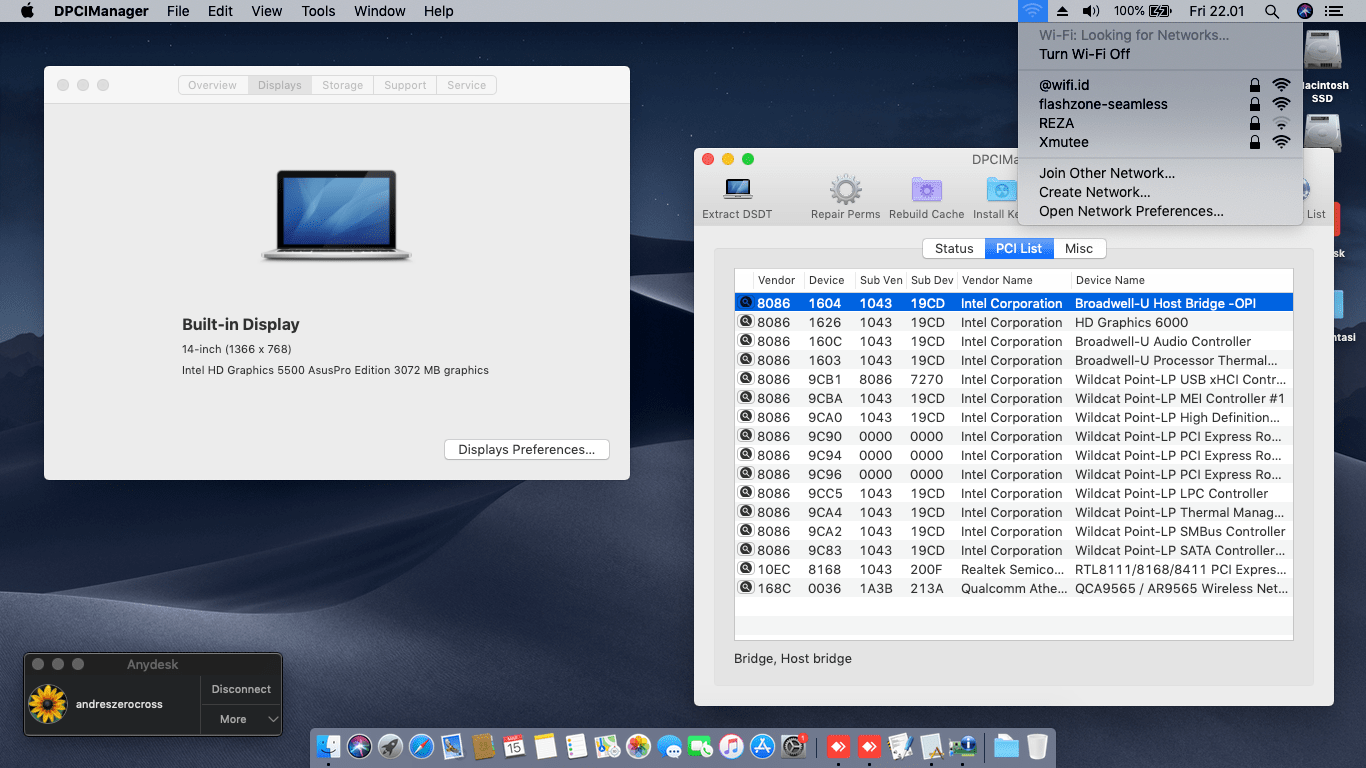Open Reminders from the Dock
The height and width of the screenshot is (768, 1366).
pos(576,746)
